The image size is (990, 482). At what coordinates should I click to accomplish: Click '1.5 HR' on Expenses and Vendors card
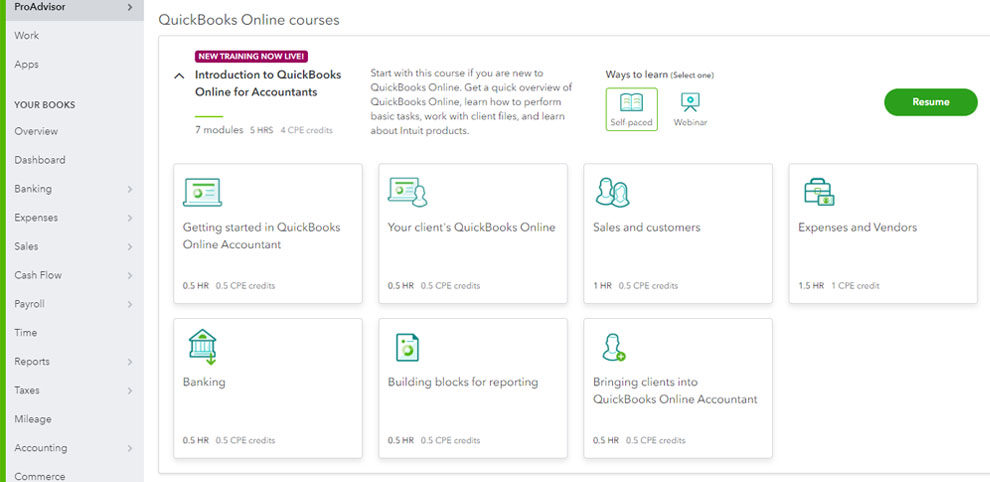click(x=811, y=286)
